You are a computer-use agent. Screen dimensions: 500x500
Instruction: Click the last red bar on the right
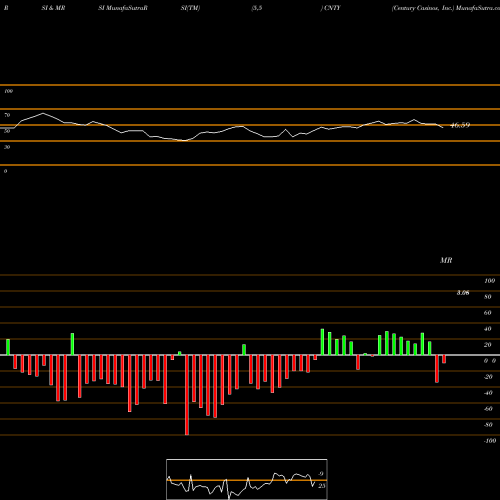pyautogui.click(x=444, y=359)
